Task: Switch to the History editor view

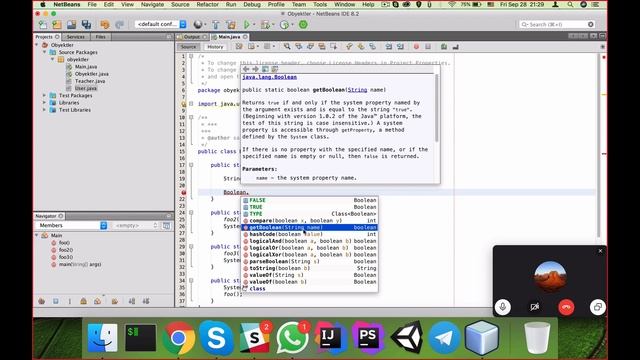Action: pos(215,47)
